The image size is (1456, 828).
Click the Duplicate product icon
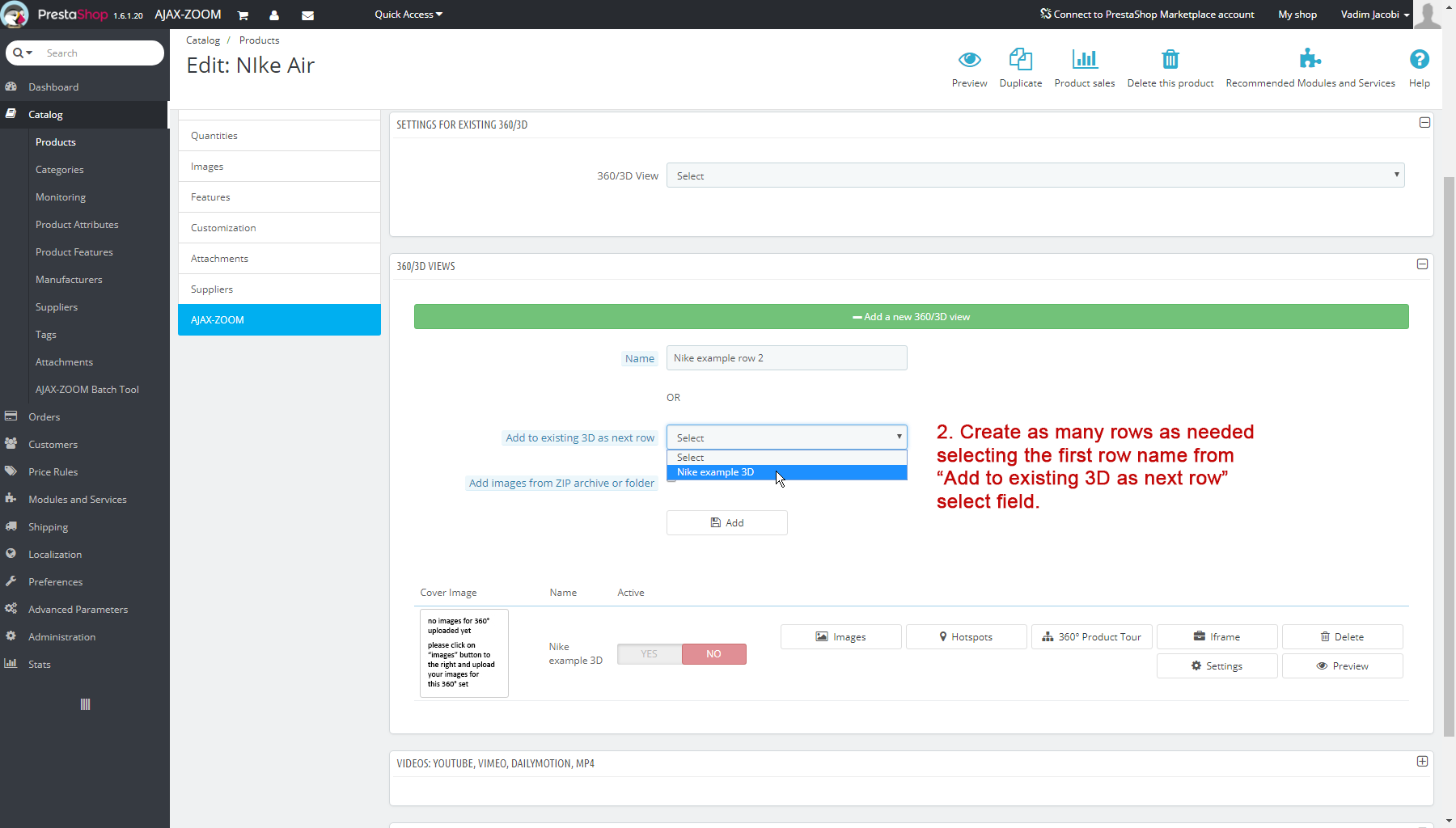pos(1021,59)
